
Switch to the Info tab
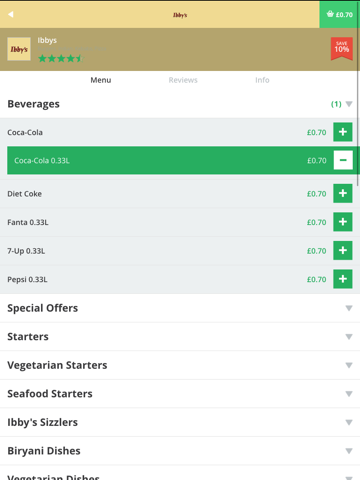[x=262, y=80]
